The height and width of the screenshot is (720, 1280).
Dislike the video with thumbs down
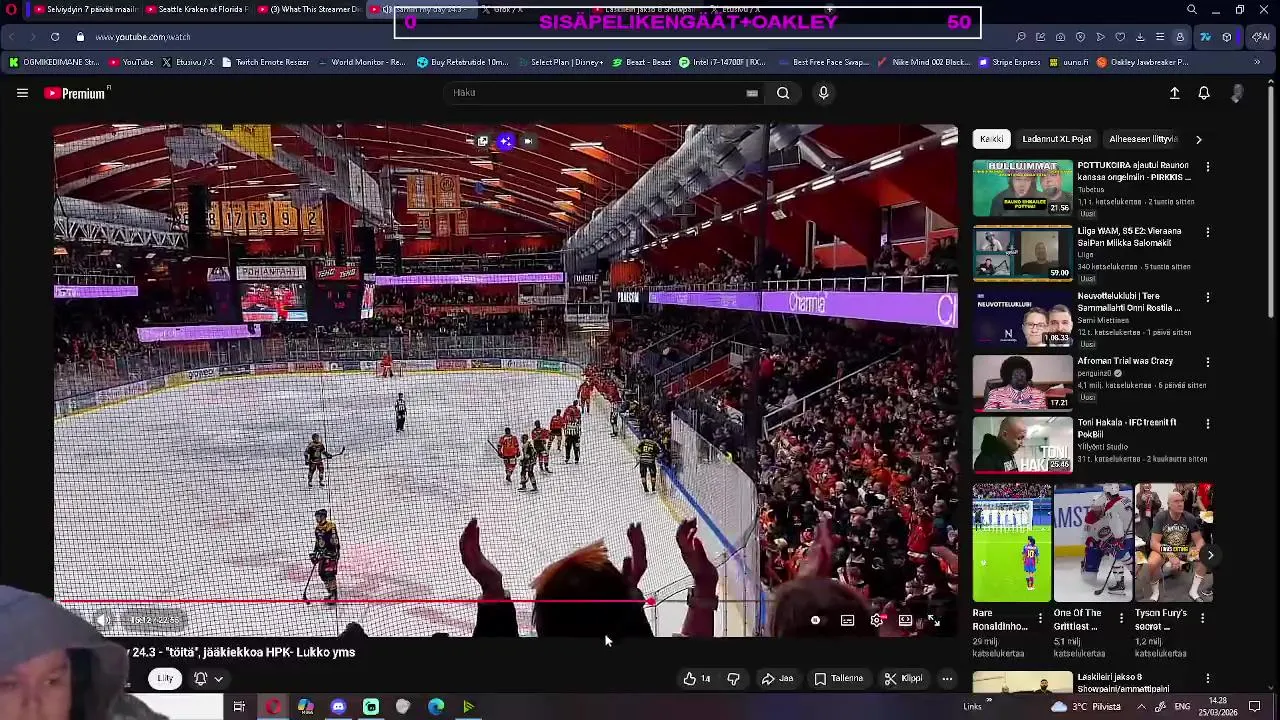pyautogui.click(x=733, y=679)
